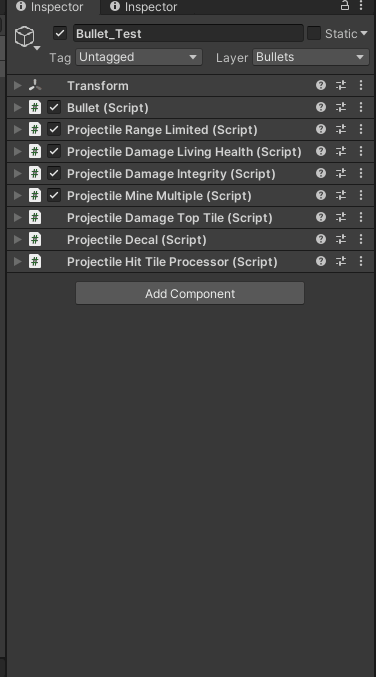Expand Projectile Damage Living Health foldout
376x677 pixels.
[18, 152]
